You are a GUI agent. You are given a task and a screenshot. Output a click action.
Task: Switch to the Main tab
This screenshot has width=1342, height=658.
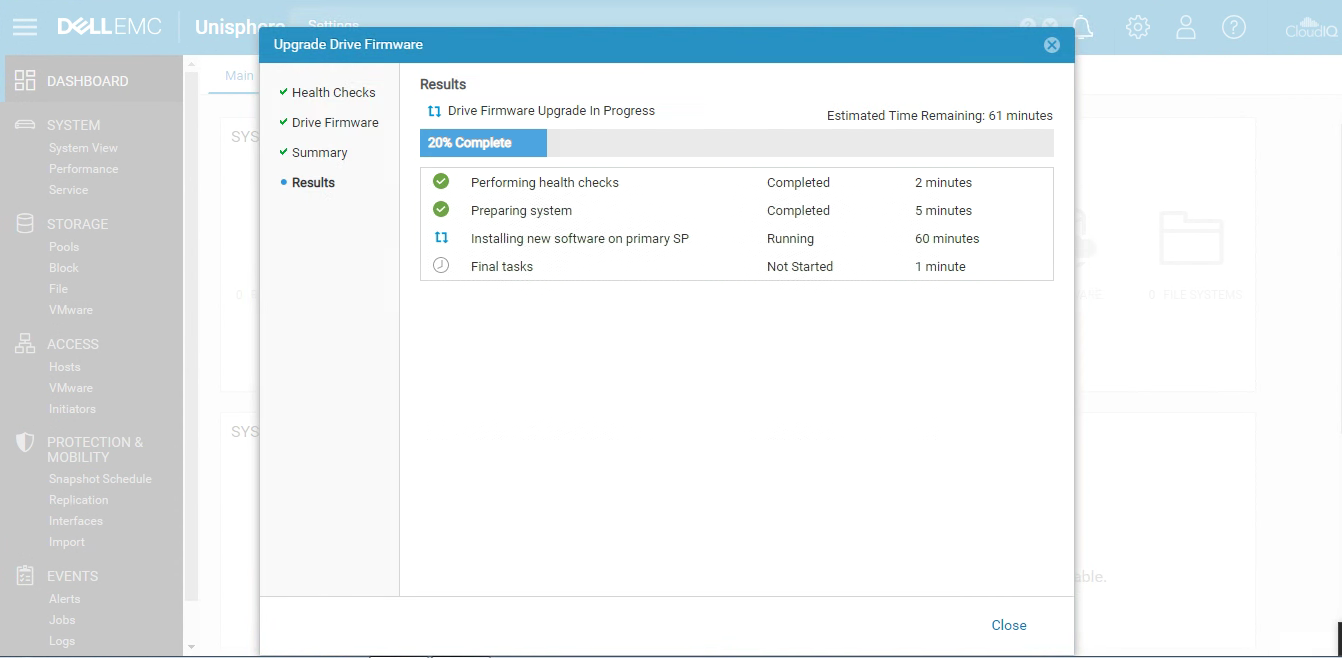[x=239, y=76]
